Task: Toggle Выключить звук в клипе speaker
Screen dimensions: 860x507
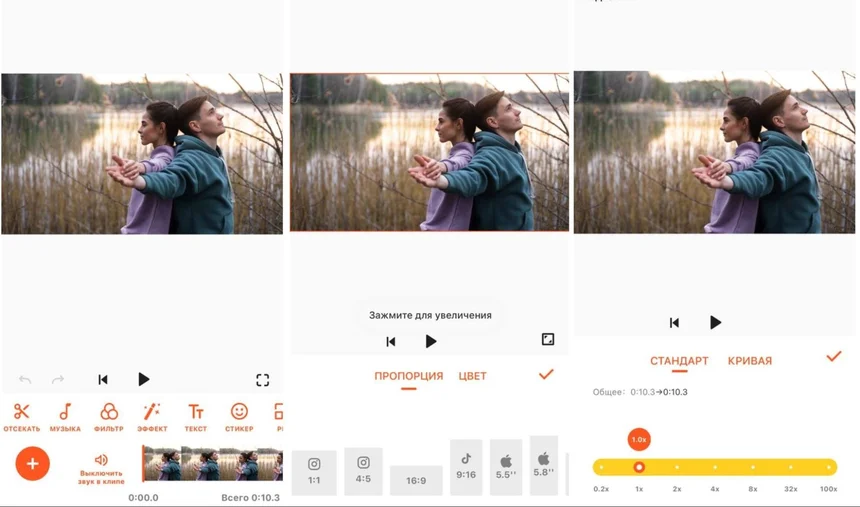Action: [x=101, y=469]
